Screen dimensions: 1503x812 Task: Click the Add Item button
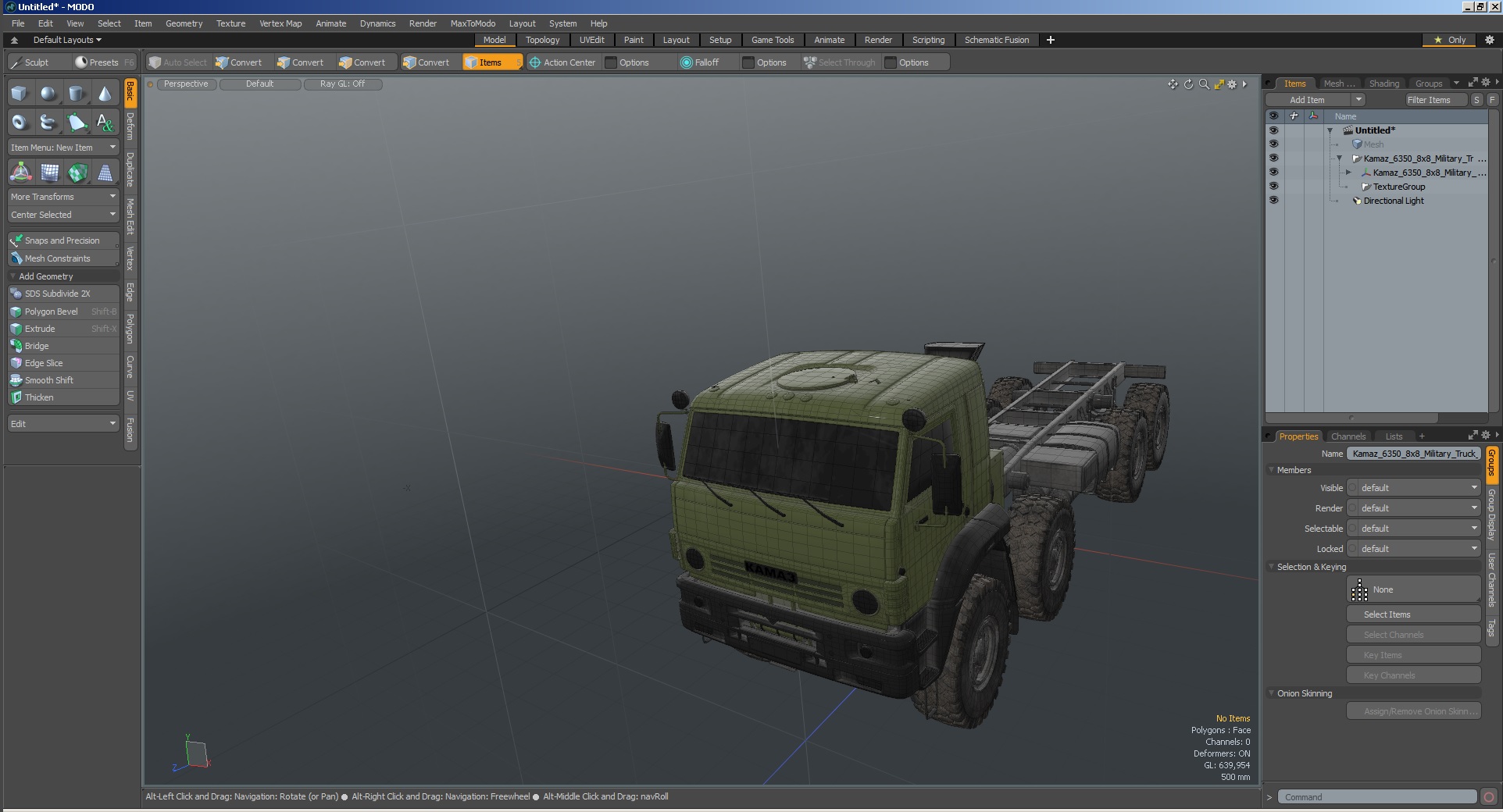tap(1308, 100)
